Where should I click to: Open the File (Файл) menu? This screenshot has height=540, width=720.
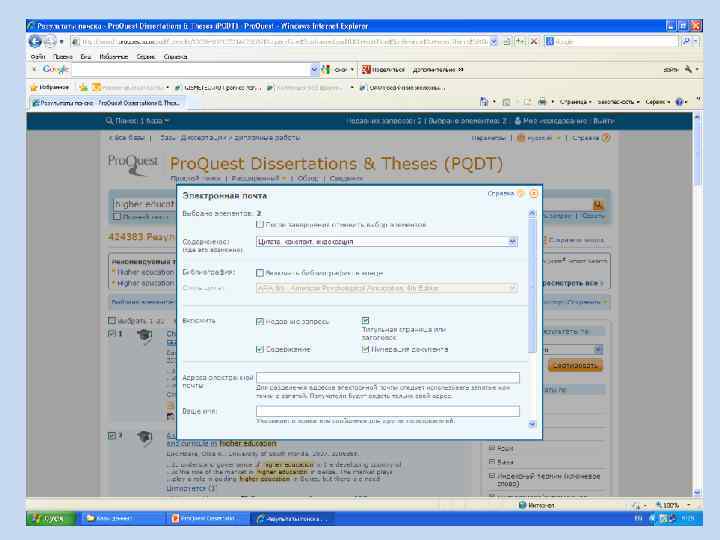38,56
